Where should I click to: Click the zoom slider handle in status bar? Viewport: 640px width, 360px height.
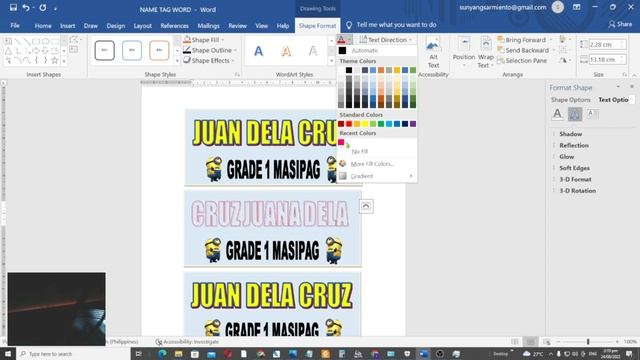588,342
